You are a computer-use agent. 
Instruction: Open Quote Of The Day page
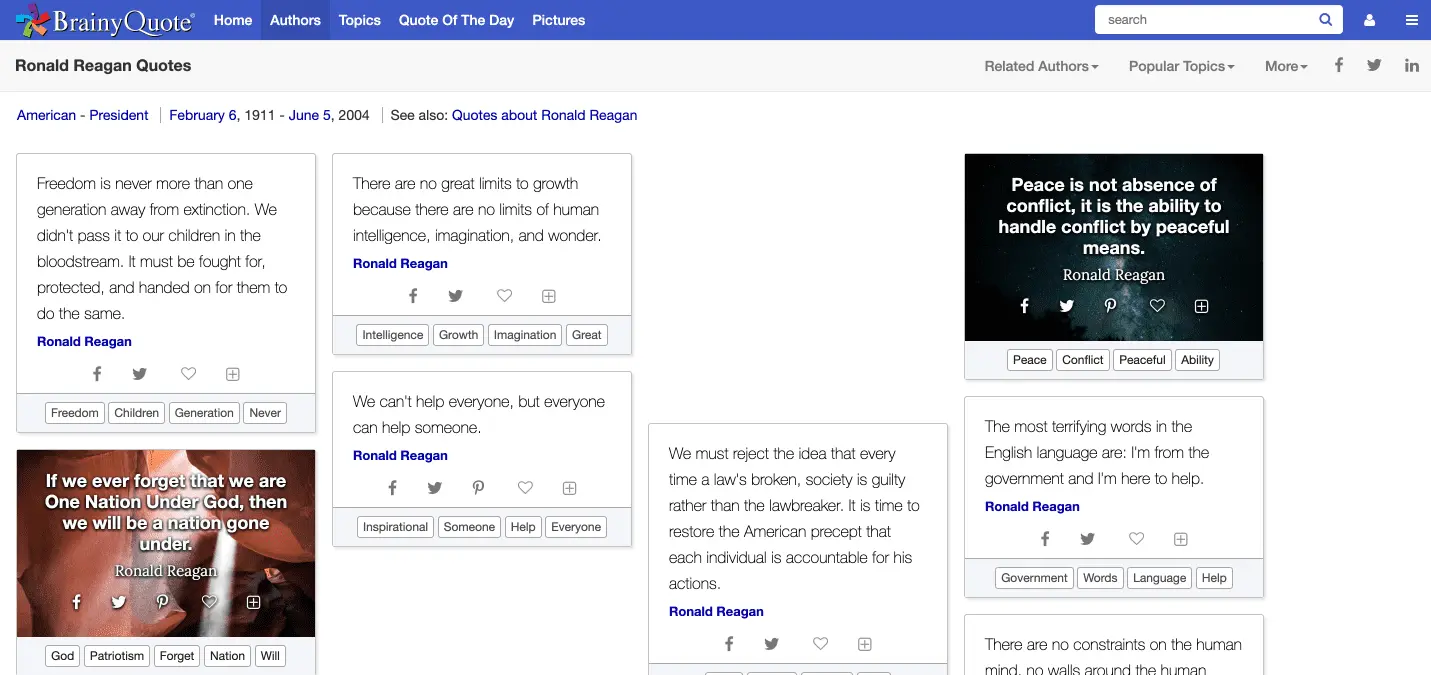point(456,20)
